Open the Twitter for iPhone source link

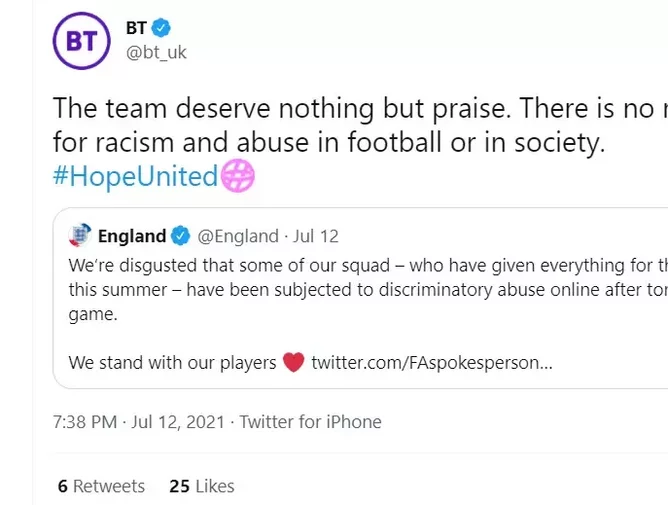(311, 422)
